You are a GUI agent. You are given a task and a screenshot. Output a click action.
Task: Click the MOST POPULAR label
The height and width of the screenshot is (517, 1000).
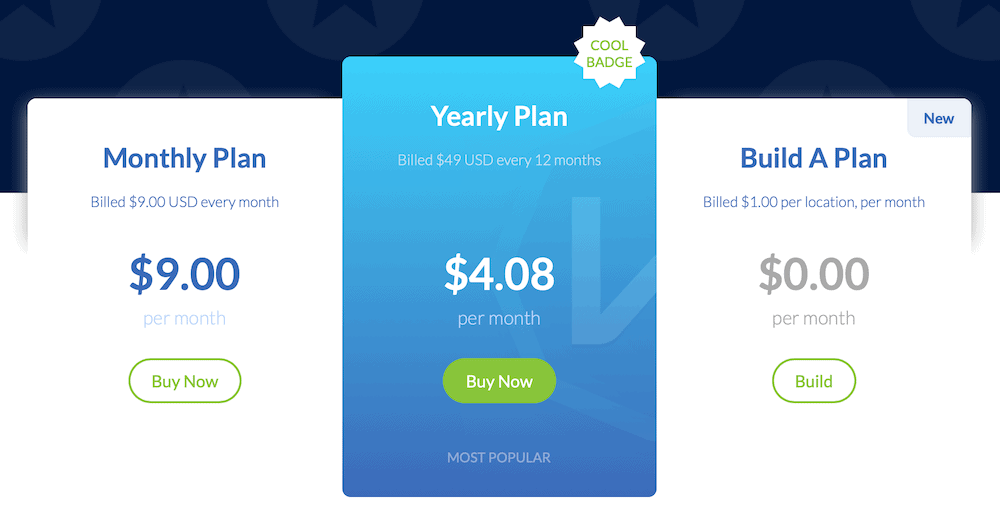pos(499,457)
